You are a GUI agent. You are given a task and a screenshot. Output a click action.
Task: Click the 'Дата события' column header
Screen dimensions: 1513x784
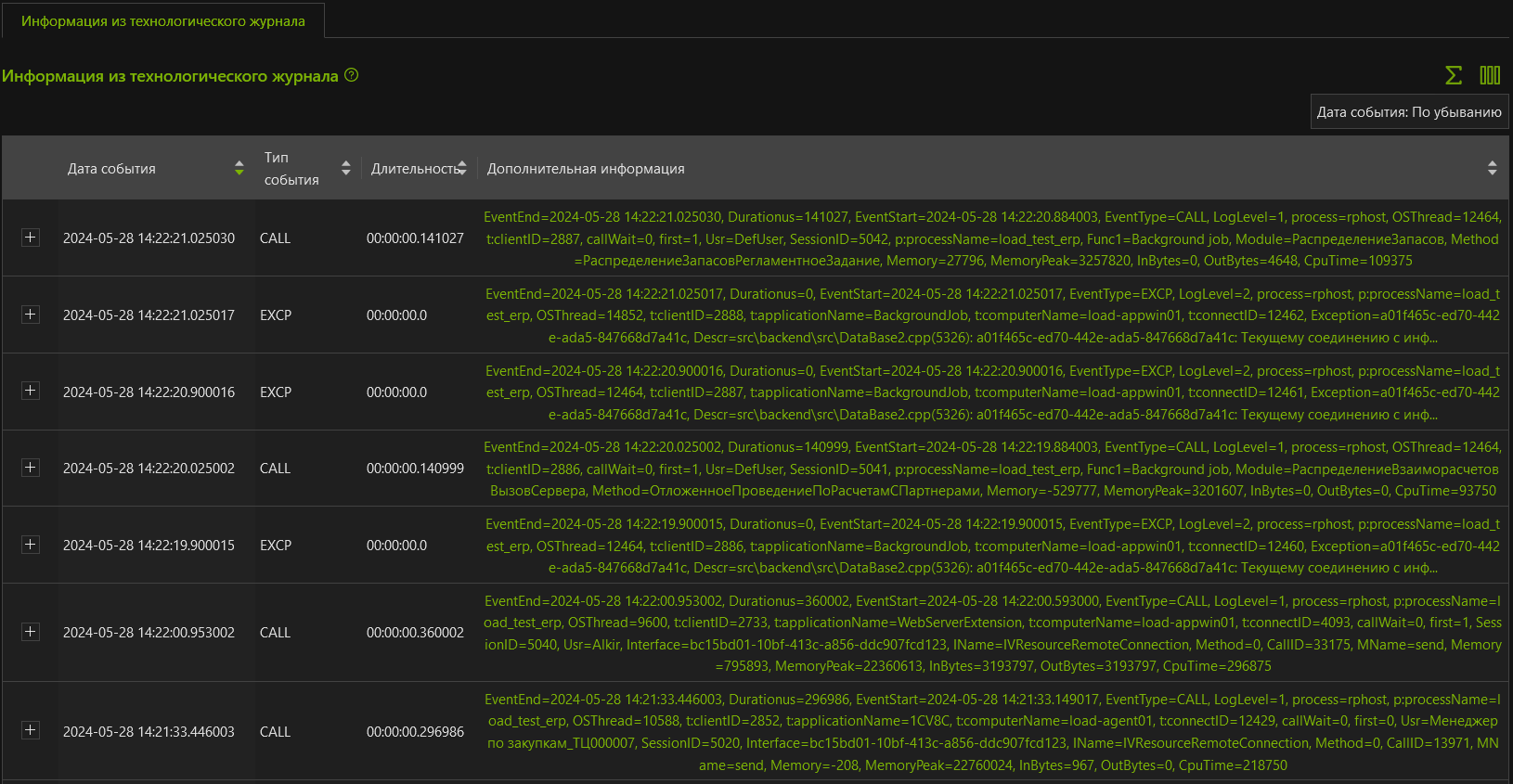coord(111,169)
